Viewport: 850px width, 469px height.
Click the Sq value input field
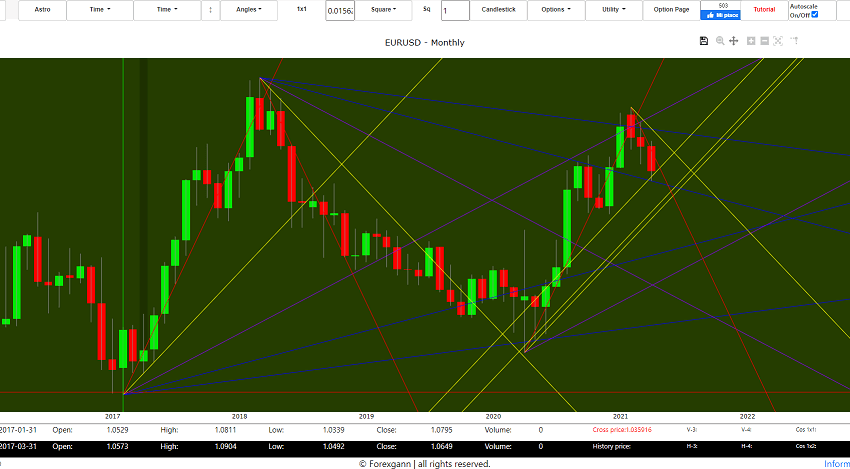pyautogui.click(x=455, y=10)
